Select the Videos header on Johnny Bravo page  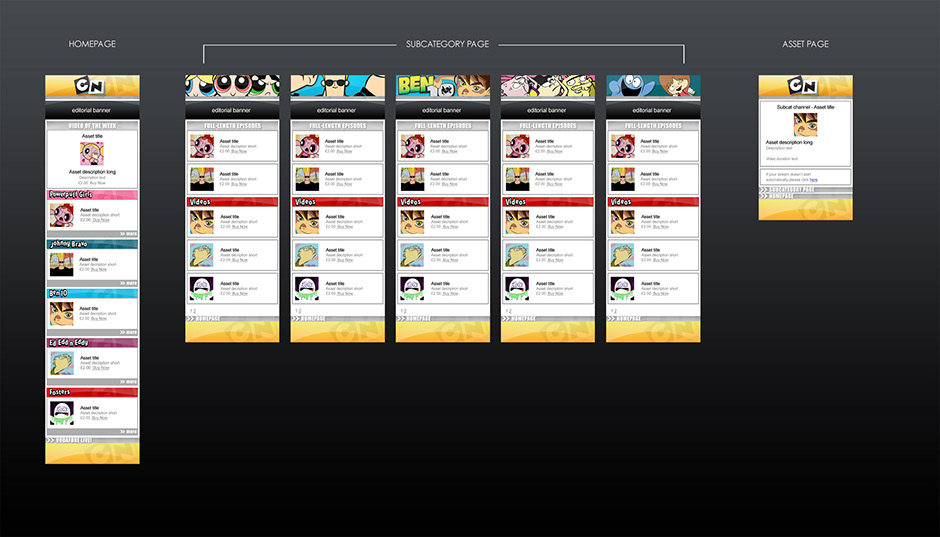pyautogui.click(x=338, y=202)
